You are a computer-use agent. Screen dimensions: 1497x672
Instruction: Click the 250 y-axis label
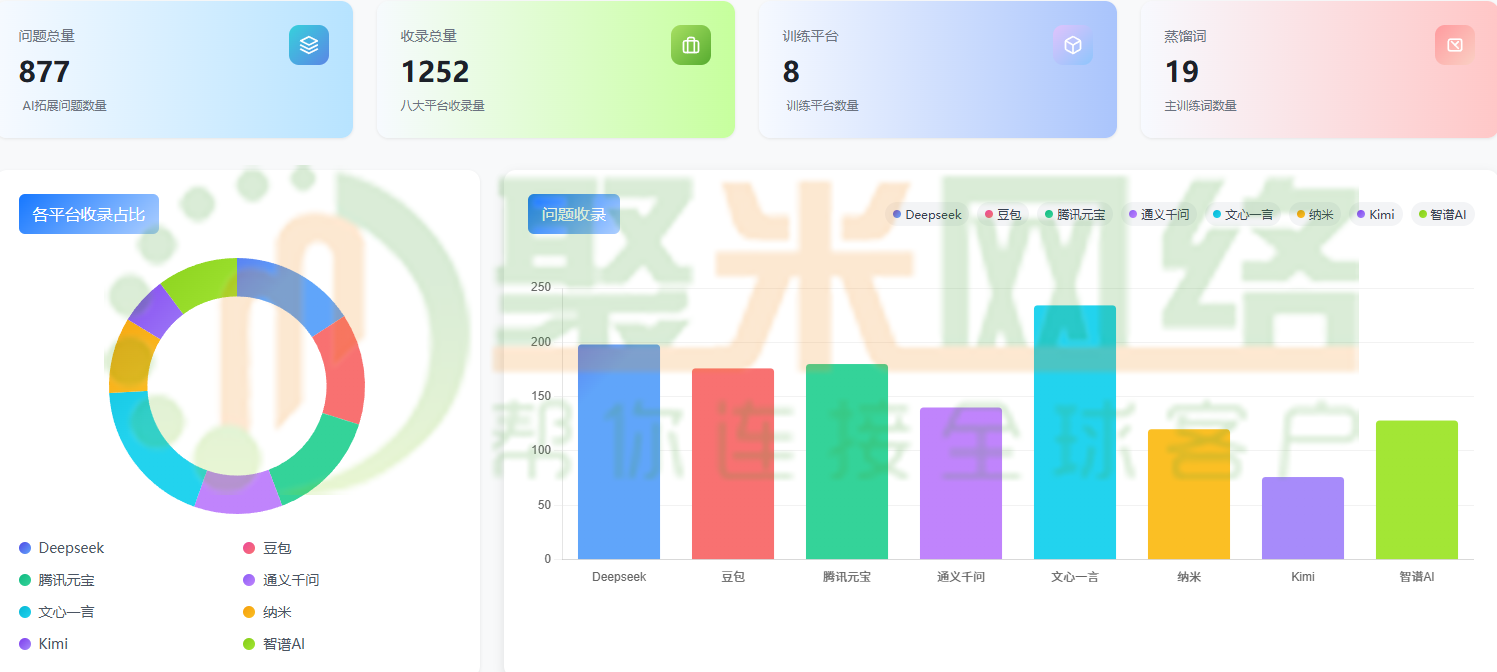tap(541, 288)
